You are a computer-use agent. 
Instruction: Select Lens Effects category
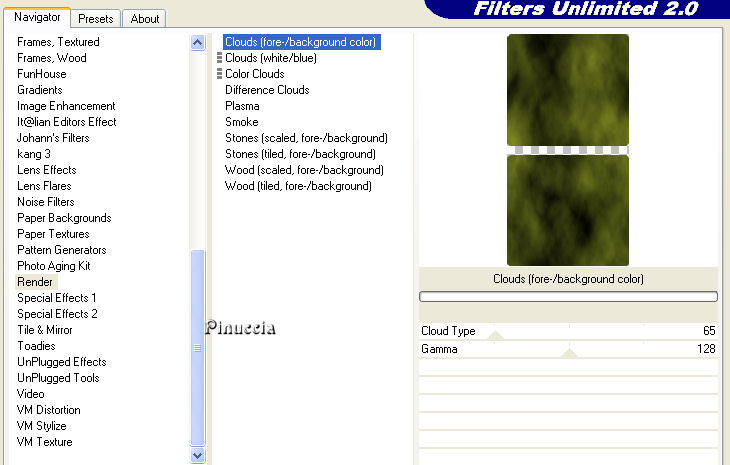tap(47, 169)
